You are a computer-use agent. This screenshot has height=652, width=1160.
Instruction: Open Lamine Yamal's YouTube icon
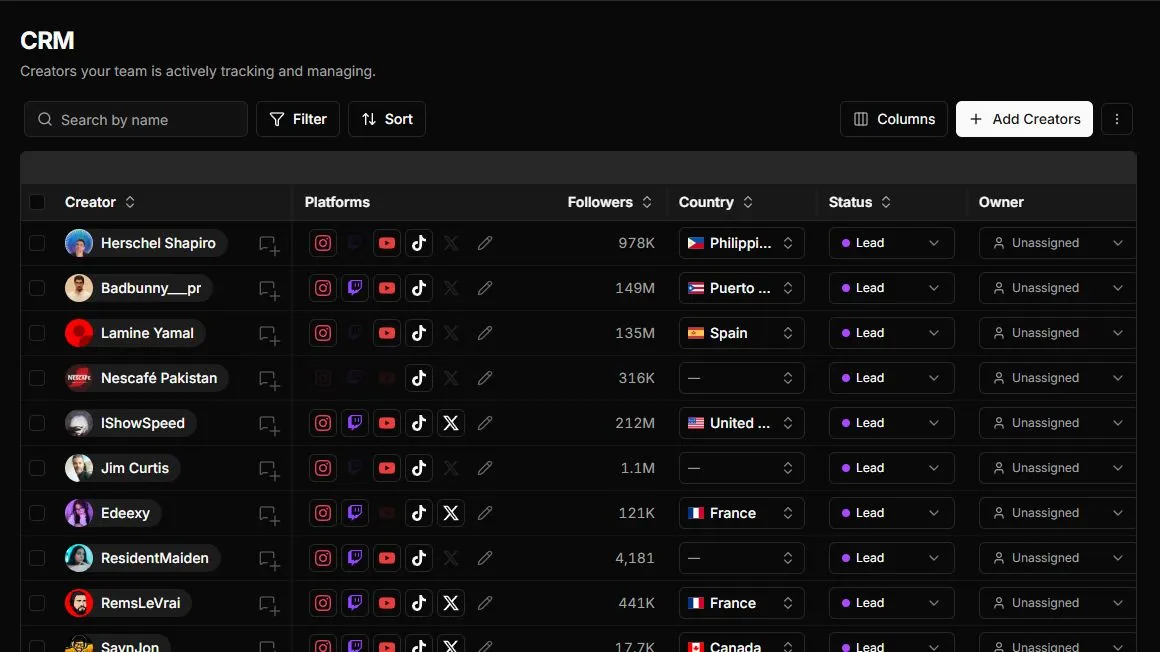click(x=387, y=333)
